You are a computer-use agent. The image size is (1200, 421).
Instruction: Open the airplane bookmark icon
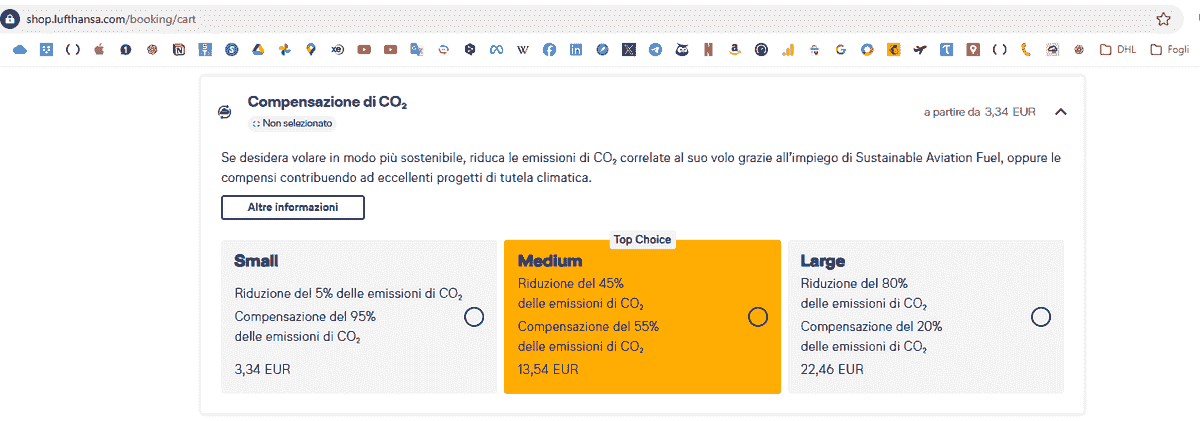(x=919, y=49)
